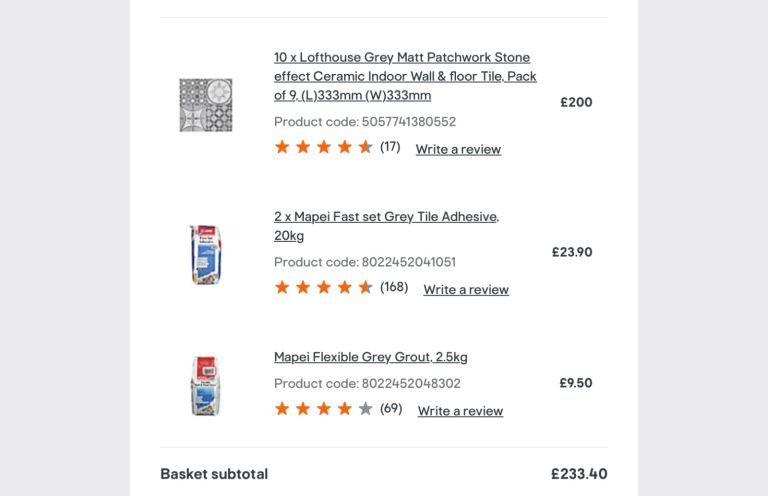Click the (69) review count for the grout
768x496 pixels.
click(x=391, y=408)
